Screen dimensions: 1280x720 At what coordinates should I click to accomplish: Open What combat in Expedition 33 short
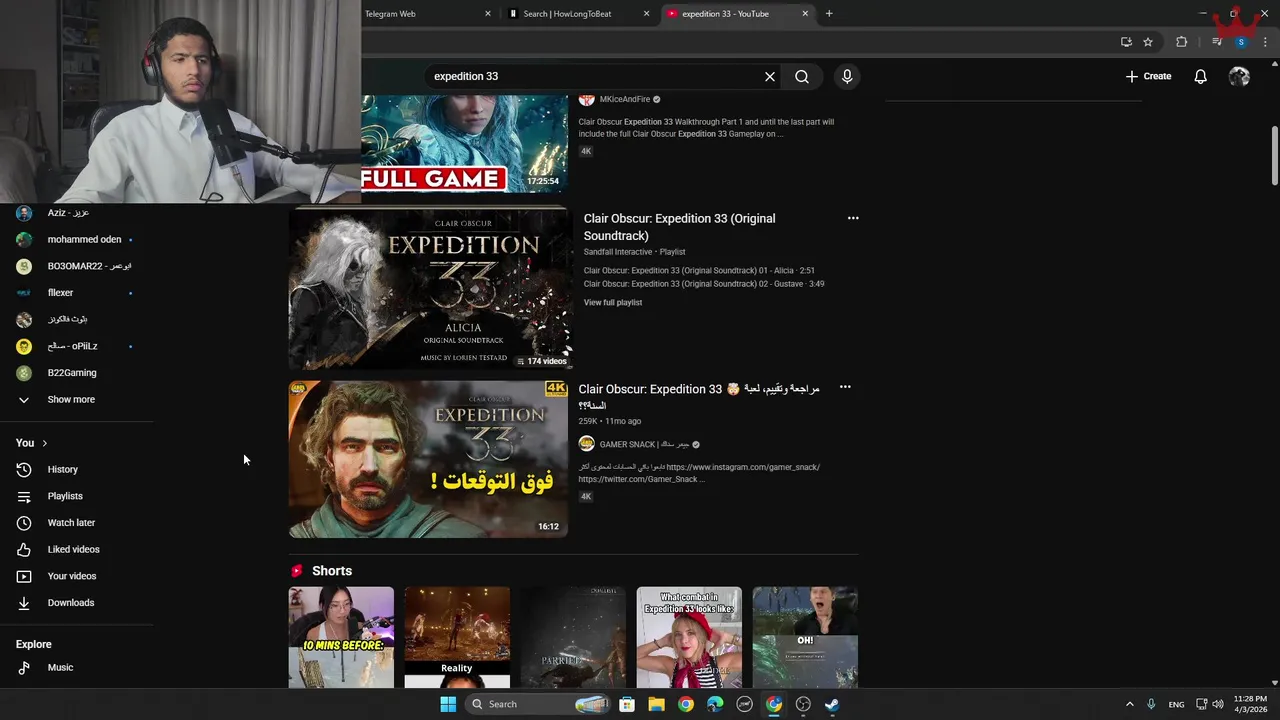(x=689, y=637)
